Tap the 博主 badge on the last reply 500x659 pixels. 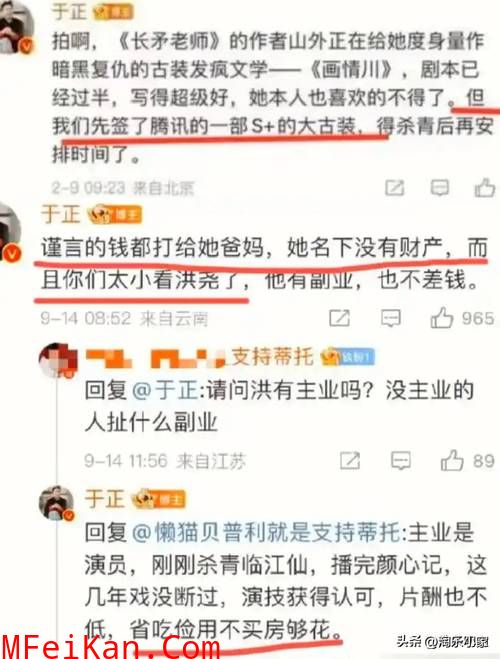pyautogui.click(x=159, y=500)
